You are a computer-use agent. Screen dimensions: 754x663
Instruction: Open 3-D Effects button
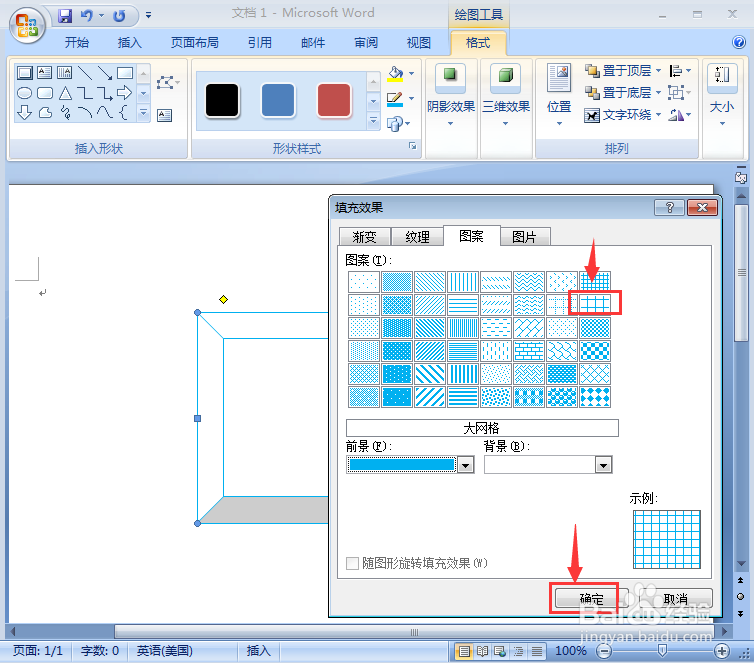pos(506,95)
